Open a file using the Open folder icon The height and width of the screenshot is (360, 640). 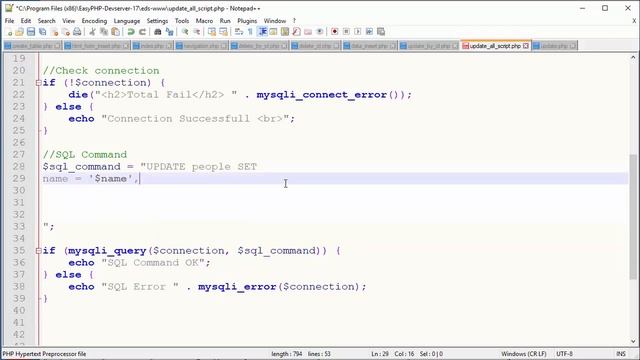19,32
